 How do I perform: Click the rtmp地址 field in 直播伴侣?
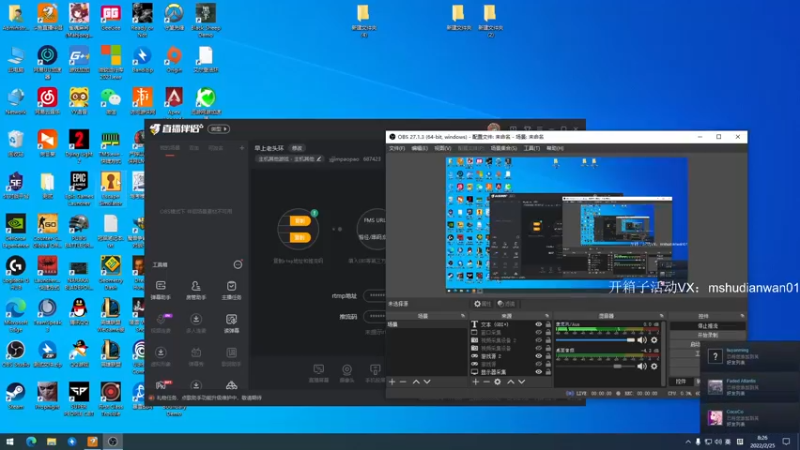click(375, 295)
